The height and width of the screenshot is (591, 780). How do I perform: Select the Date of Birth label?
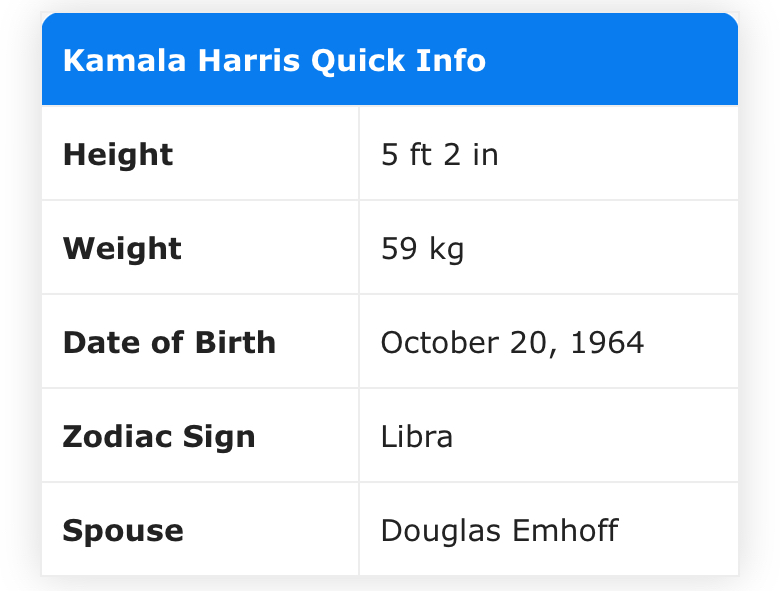click(169, 342)
